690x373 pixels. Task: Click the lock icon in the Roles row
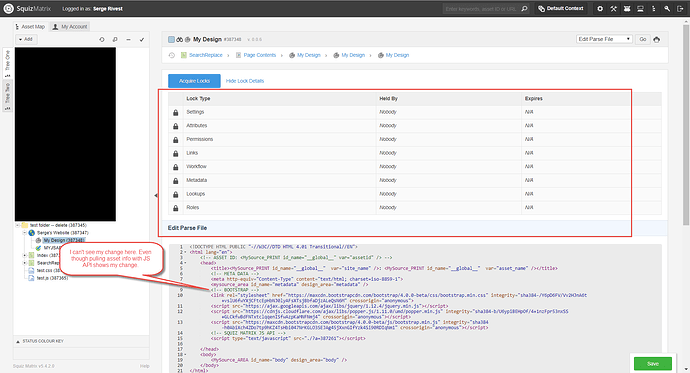[x=176, y=208]
